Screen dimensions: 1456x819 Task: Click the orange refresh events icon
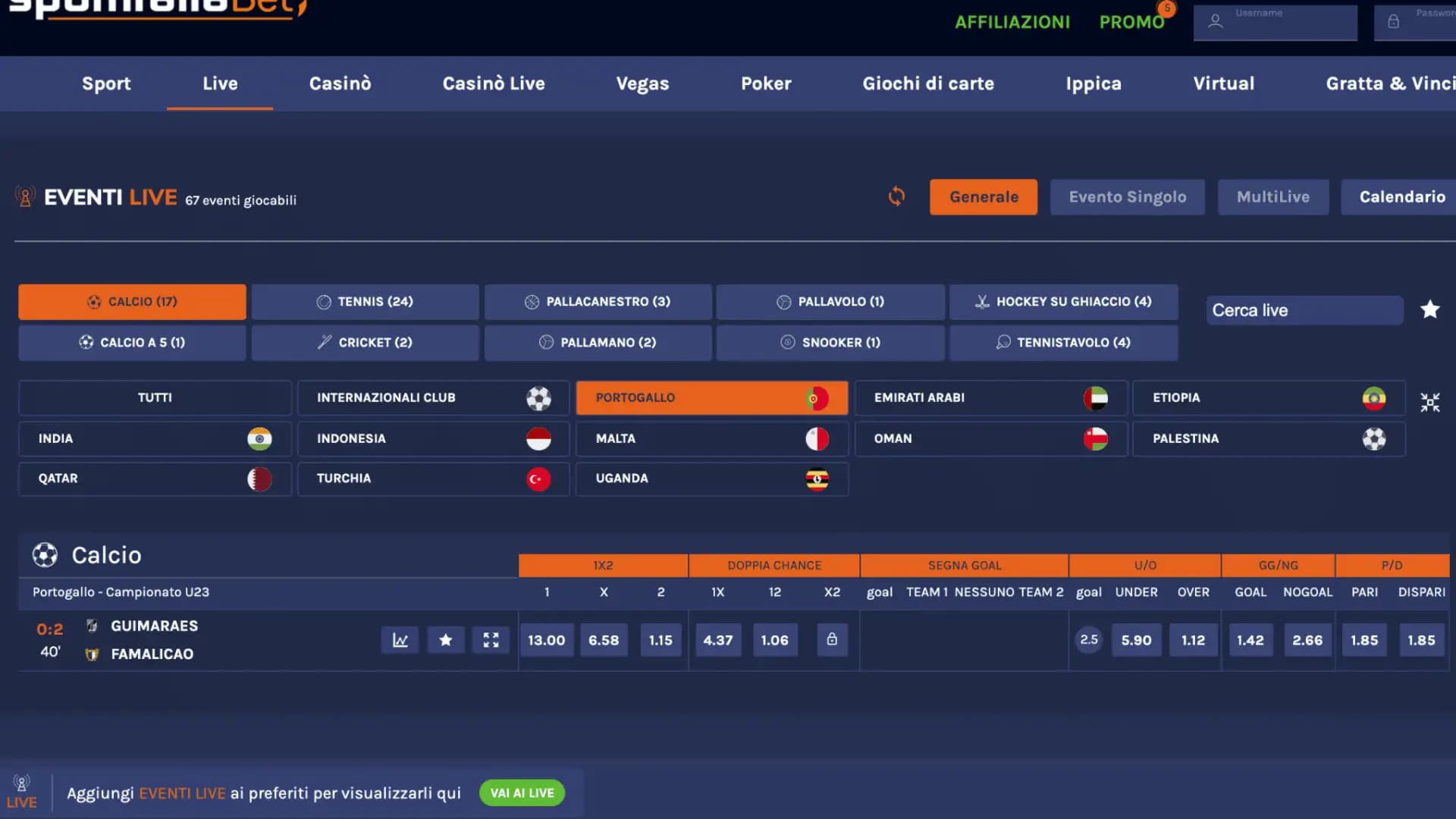click(896, 196)
